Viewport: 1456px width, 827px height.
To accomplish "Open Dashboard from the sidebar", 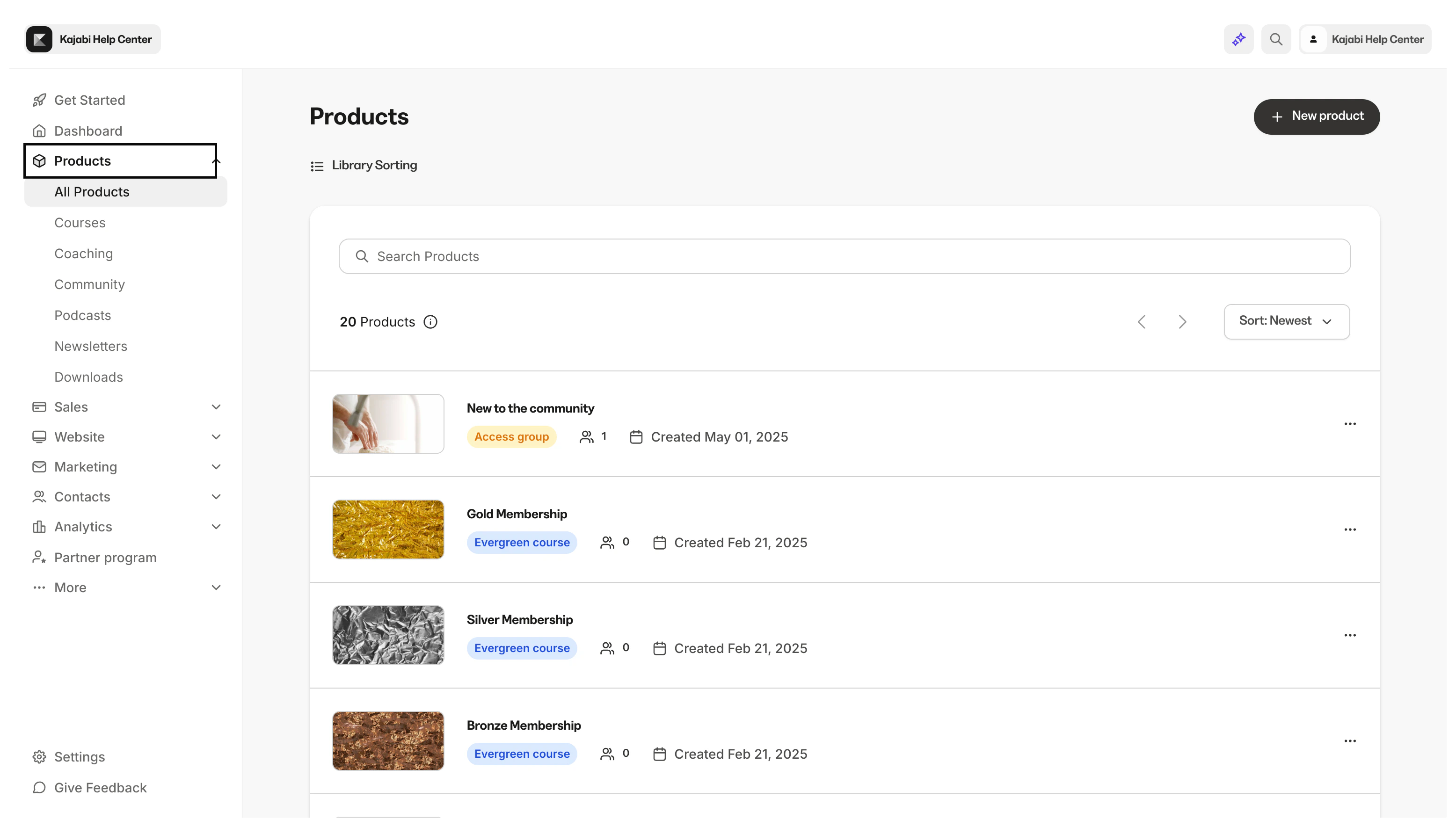I will pos(88,131).
